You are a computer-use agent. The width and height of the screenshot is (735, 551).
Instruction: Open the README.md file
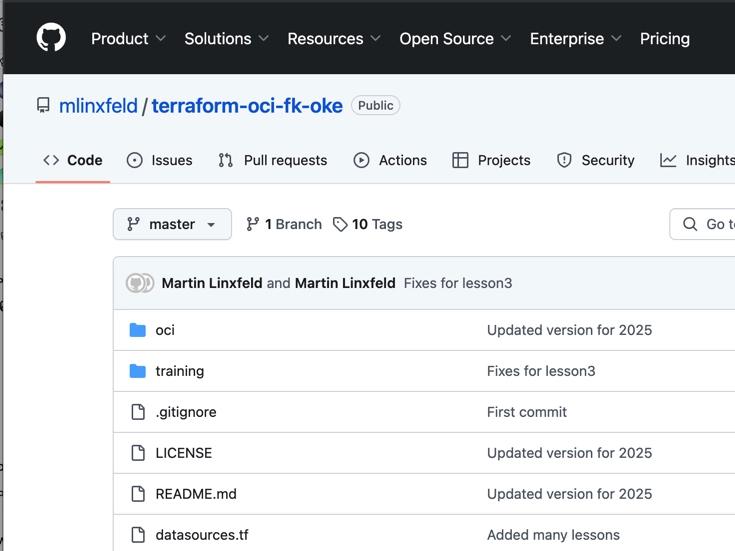pos(196,493)
